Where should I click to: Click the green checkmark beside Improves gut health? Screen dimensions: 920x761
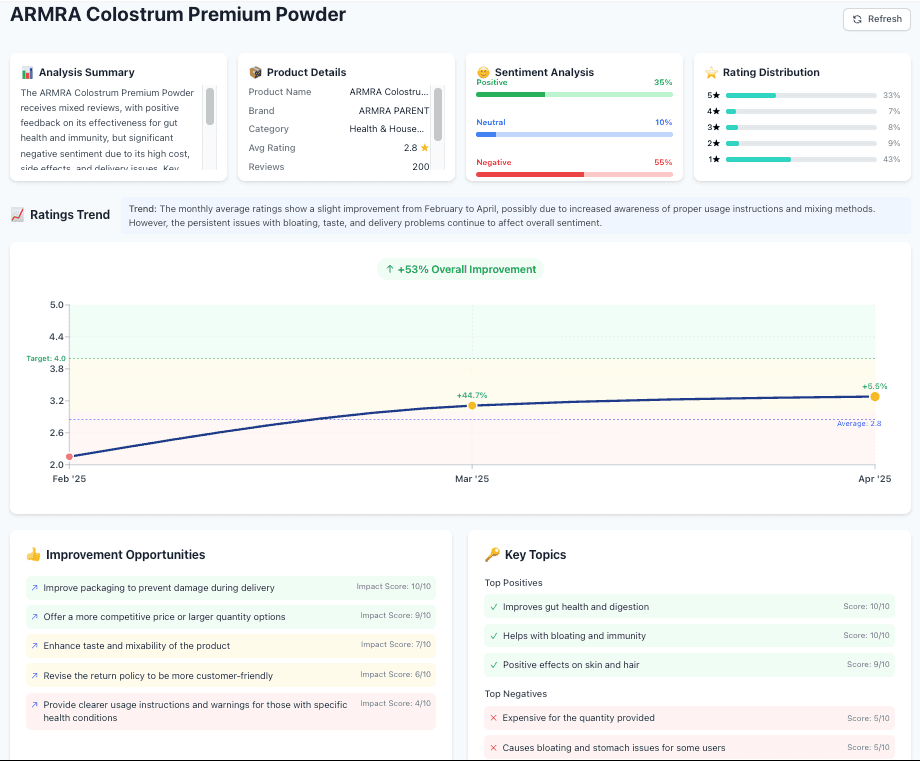[495, 606]
